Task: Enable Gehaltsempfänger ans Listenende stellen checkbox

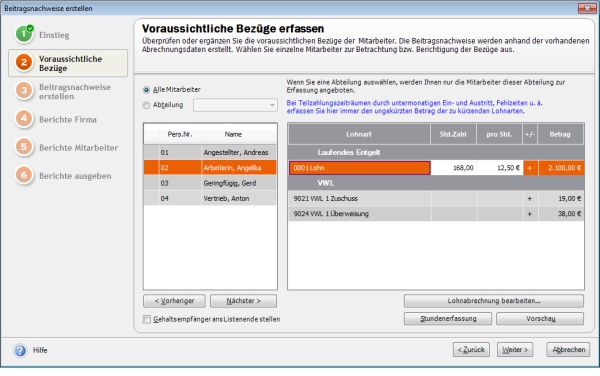Action: pyautogui.click(x=147, y=319)
